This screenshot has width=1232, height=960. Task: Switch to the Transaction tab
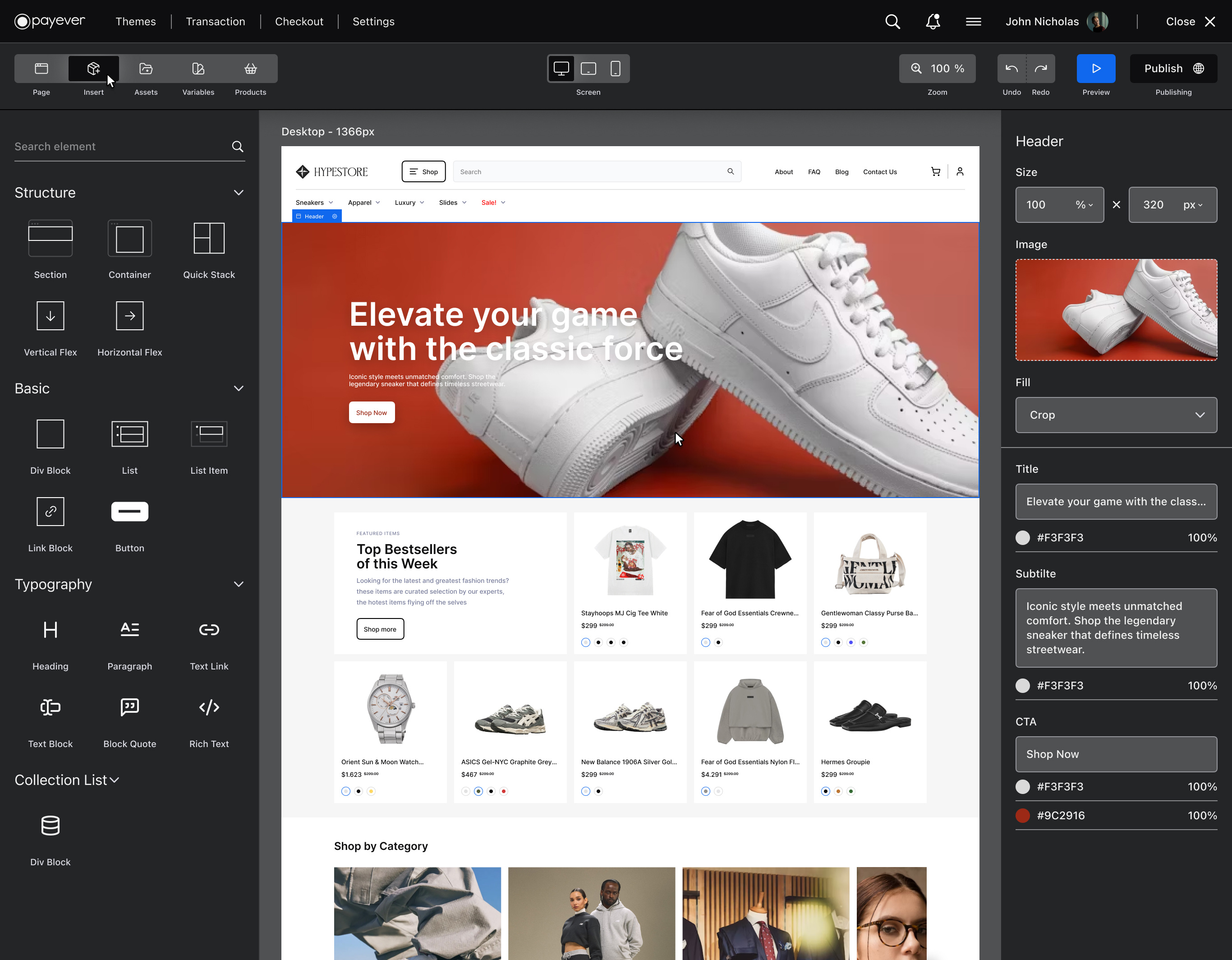pos(216,22)
